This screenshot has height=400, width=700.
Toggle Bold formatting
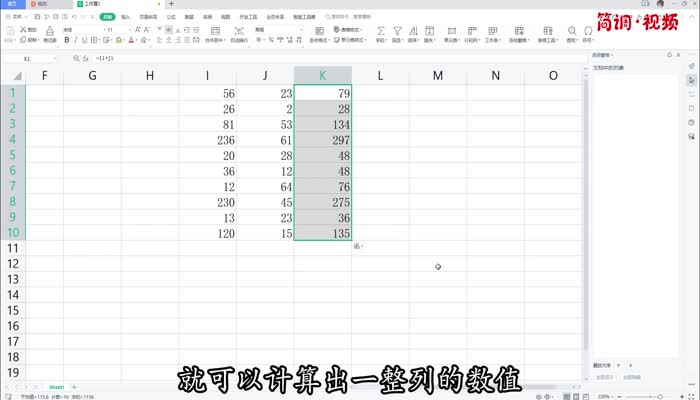65,41
